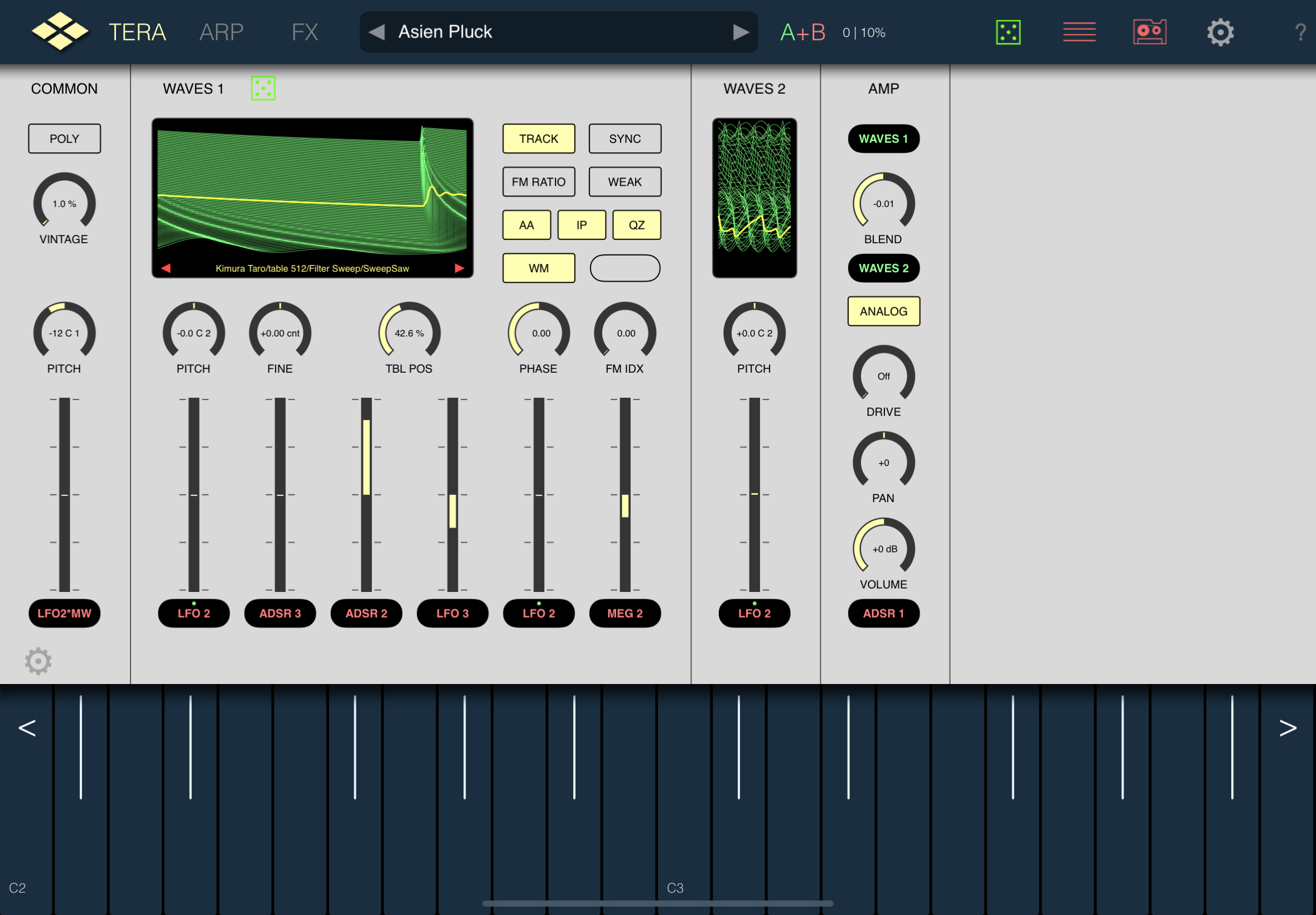Viewport: 1316px width, 915px height.
Task: Go to next preset with right arrow
Action: coord(741,32)
